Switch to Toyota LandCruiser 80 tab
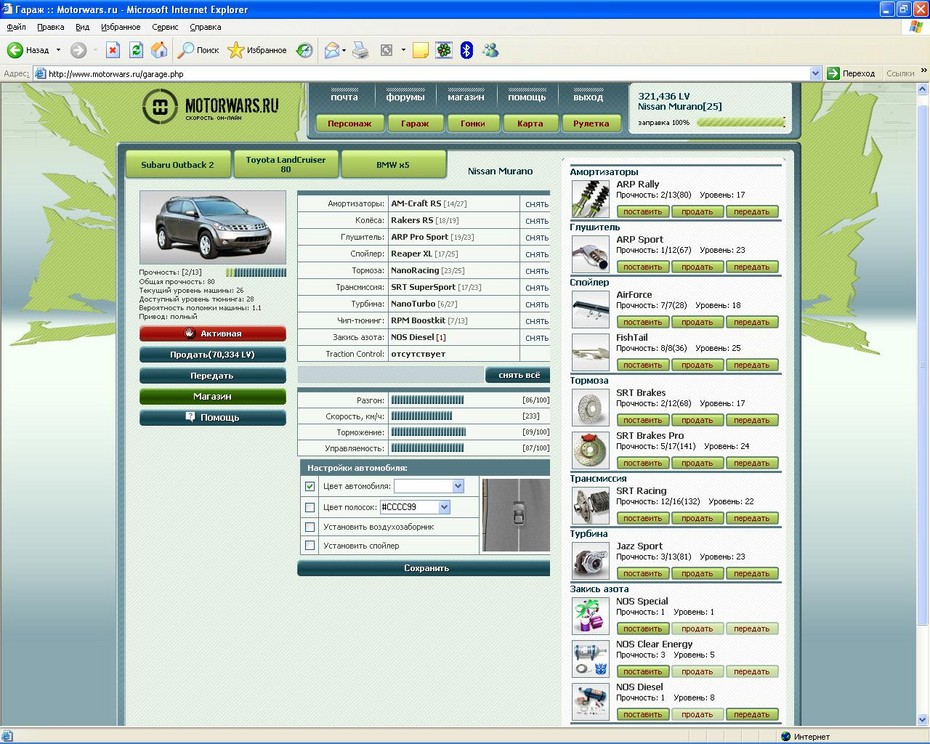The image size is (930, 744). click(x=286, y=164)
